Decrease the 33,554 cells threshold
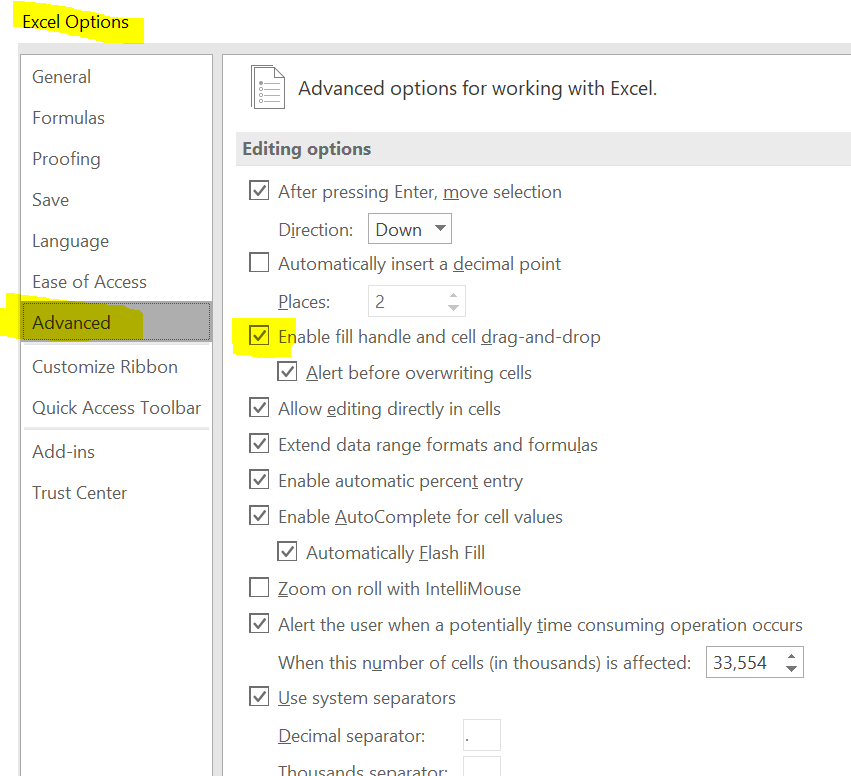Screen dimensions: 851x776 pos(791,669)
